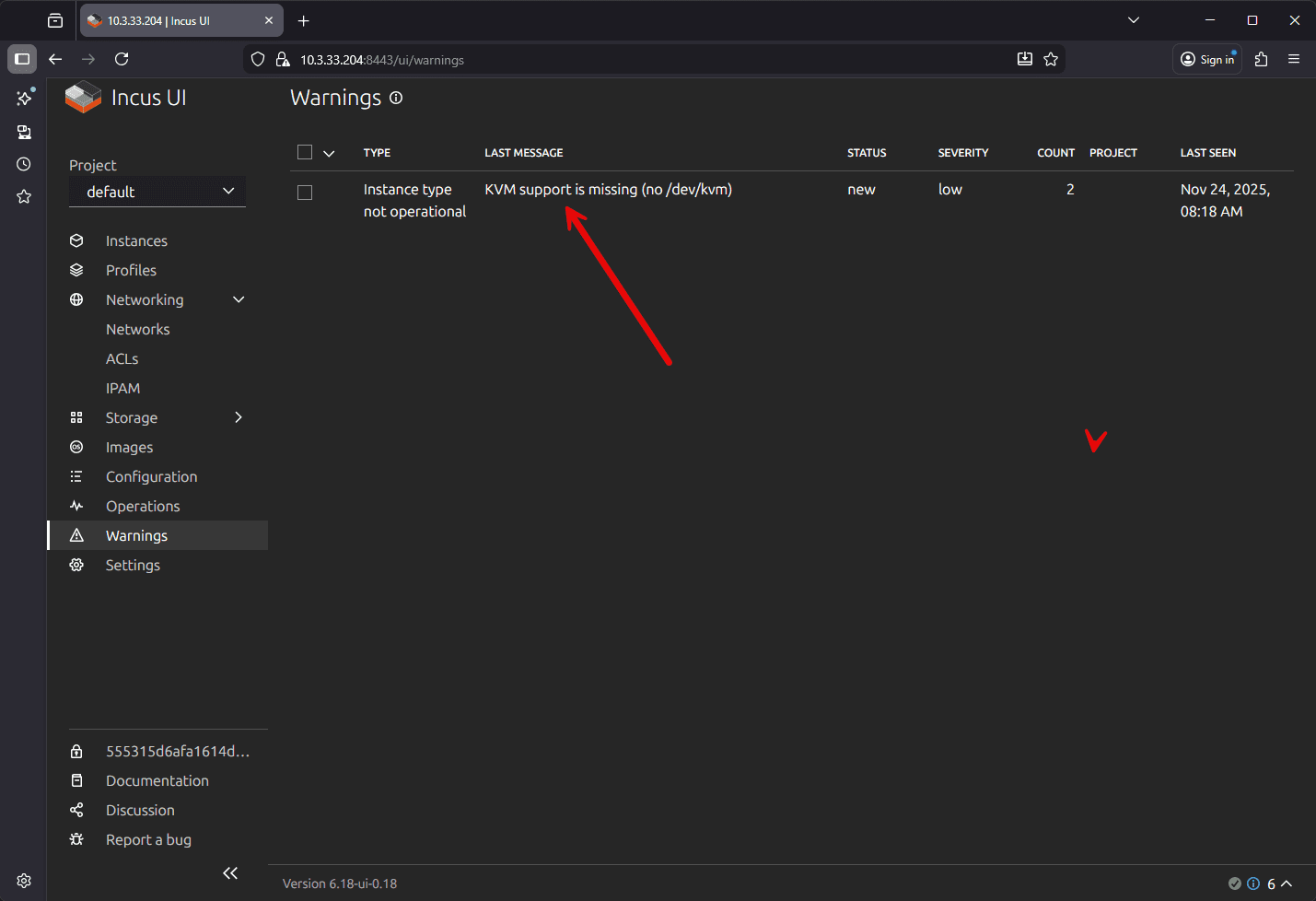Open the Images section via its icon
This screenshot has width=1316, height=901.
coord(77,447)
